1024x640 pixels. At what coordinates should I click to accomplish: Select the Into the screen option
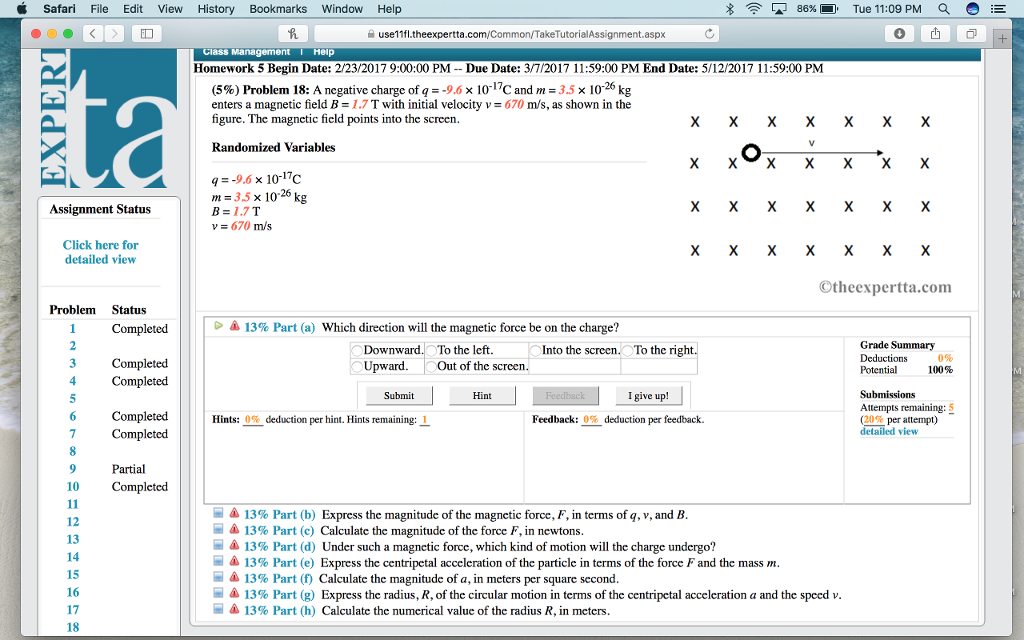tap(536, 351)
